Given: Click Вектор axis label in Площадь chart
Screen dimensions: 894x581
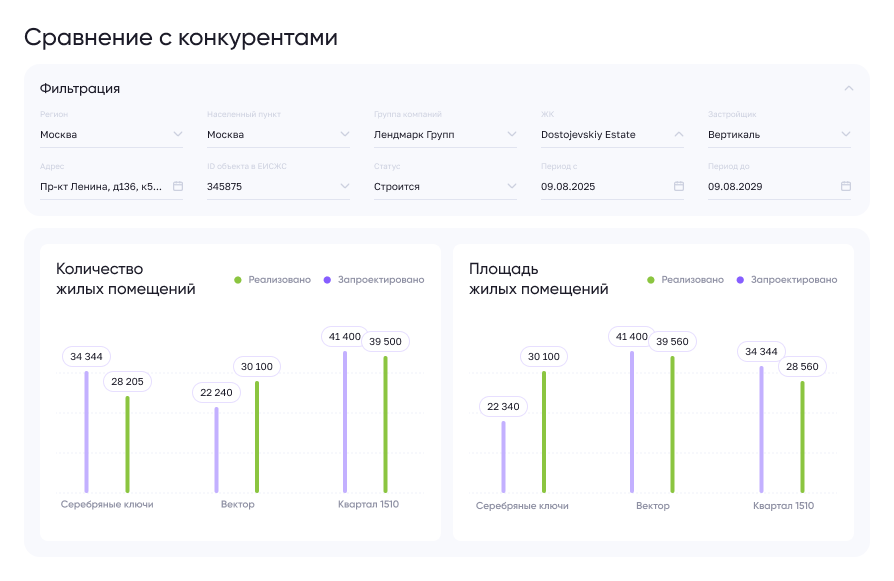Looking at the screenshot, I should pos(653,506).
